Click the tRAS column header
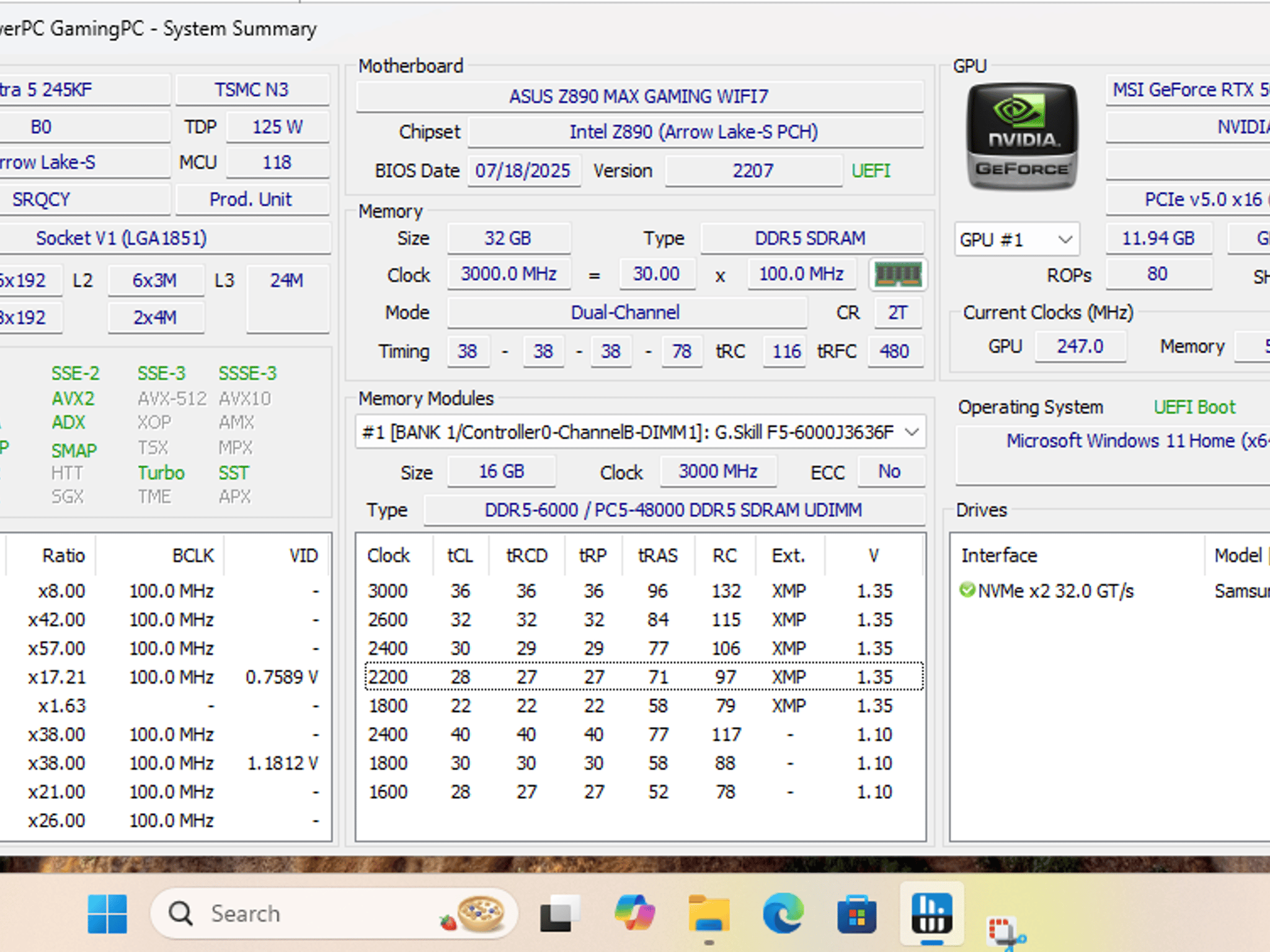The height and width of the screenshot is (952, 1270). click(657, 555)
